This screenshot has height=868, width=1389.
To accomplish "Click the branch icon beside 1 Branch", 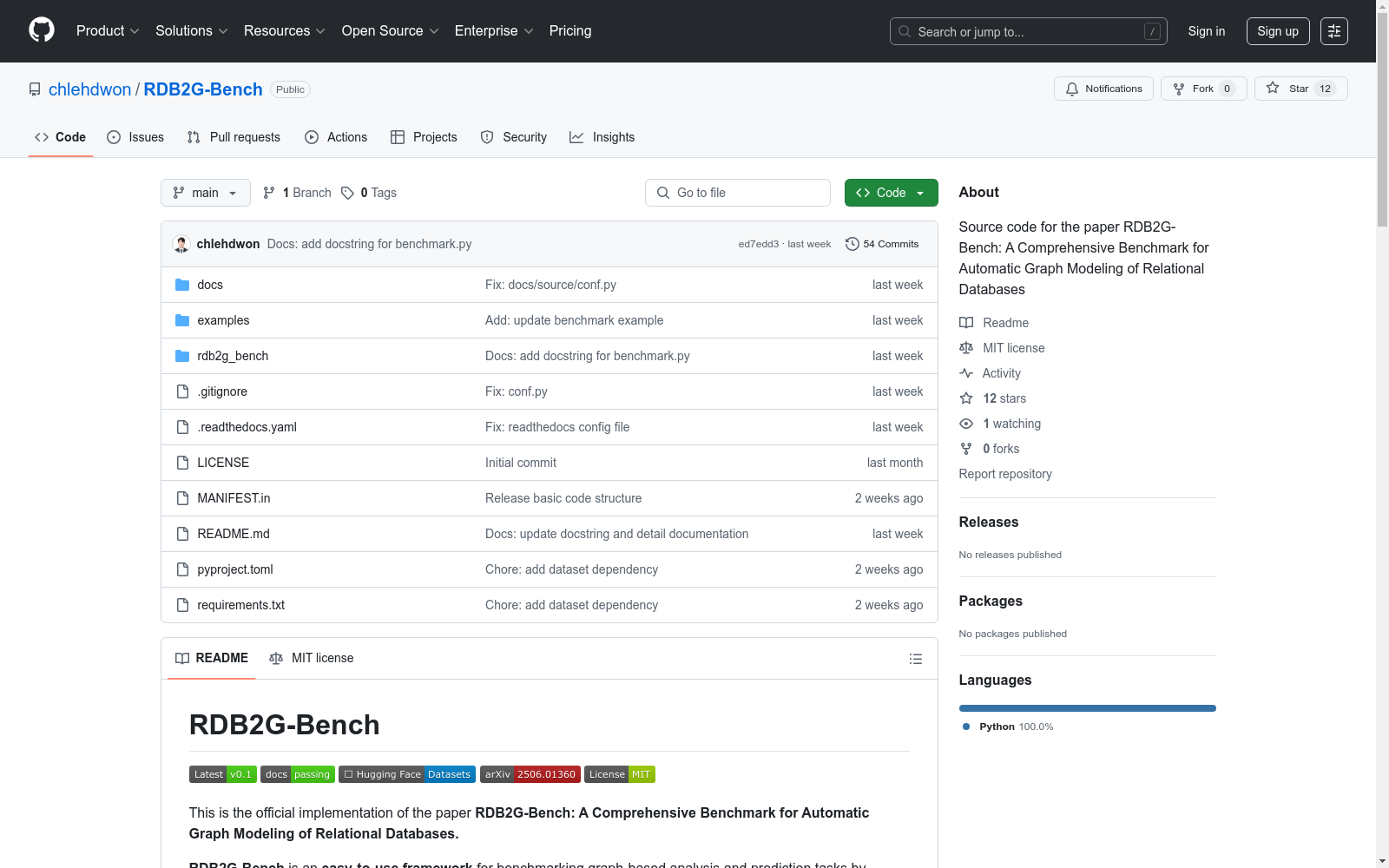I will point(269,193).
